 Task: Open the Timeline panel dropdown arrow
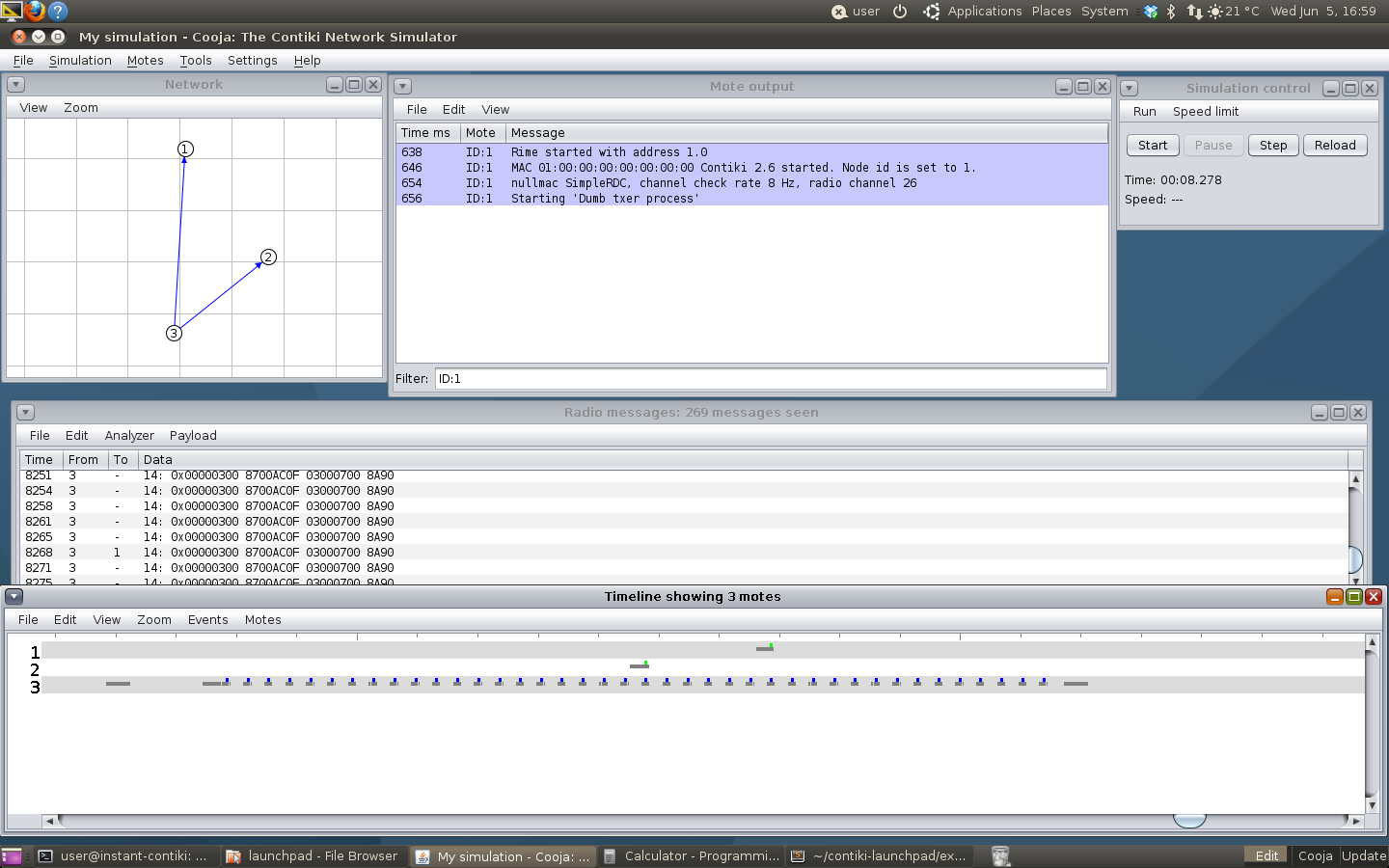14,597
